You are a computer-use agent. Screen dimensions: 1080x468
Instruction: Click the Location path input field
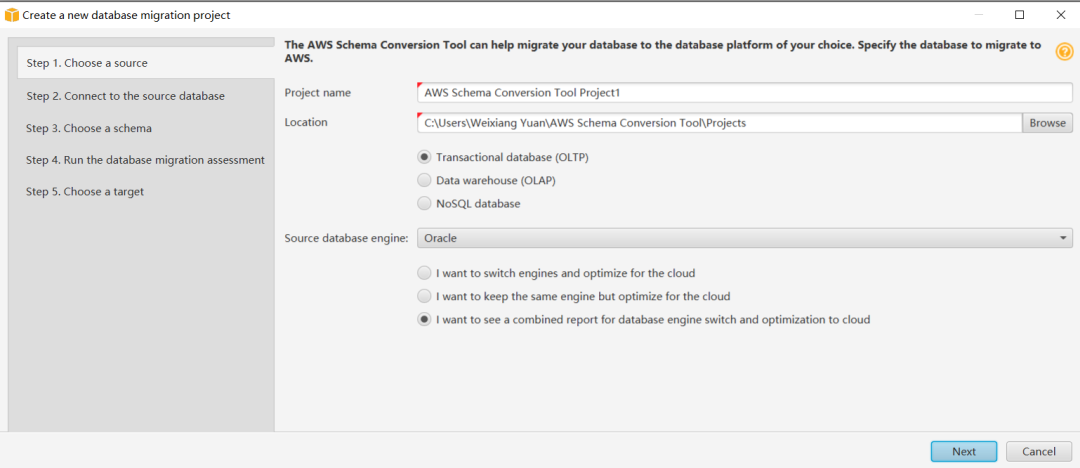click(718, 123)
